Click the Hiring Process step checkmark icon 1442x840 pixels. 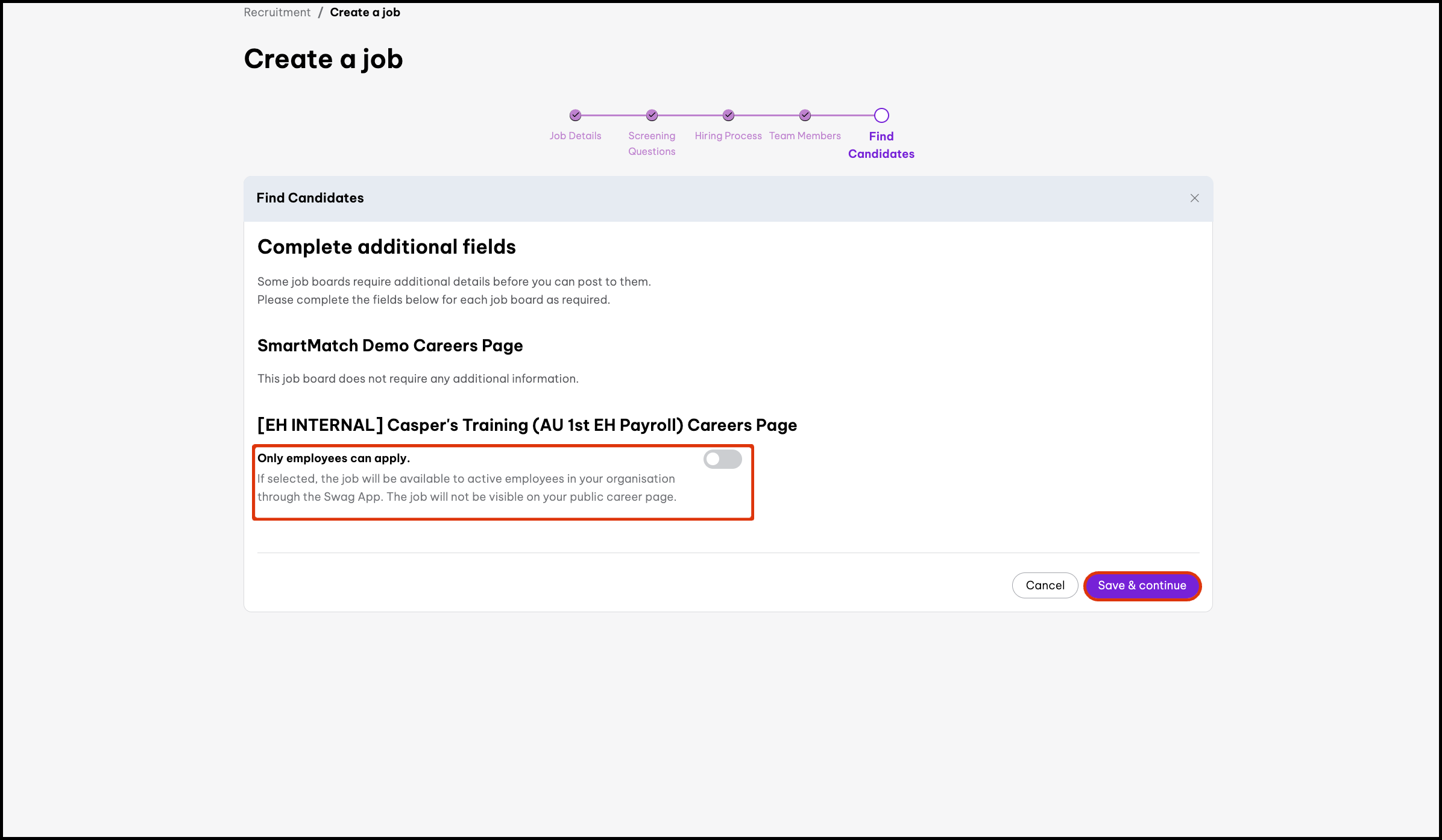point(728,115)
